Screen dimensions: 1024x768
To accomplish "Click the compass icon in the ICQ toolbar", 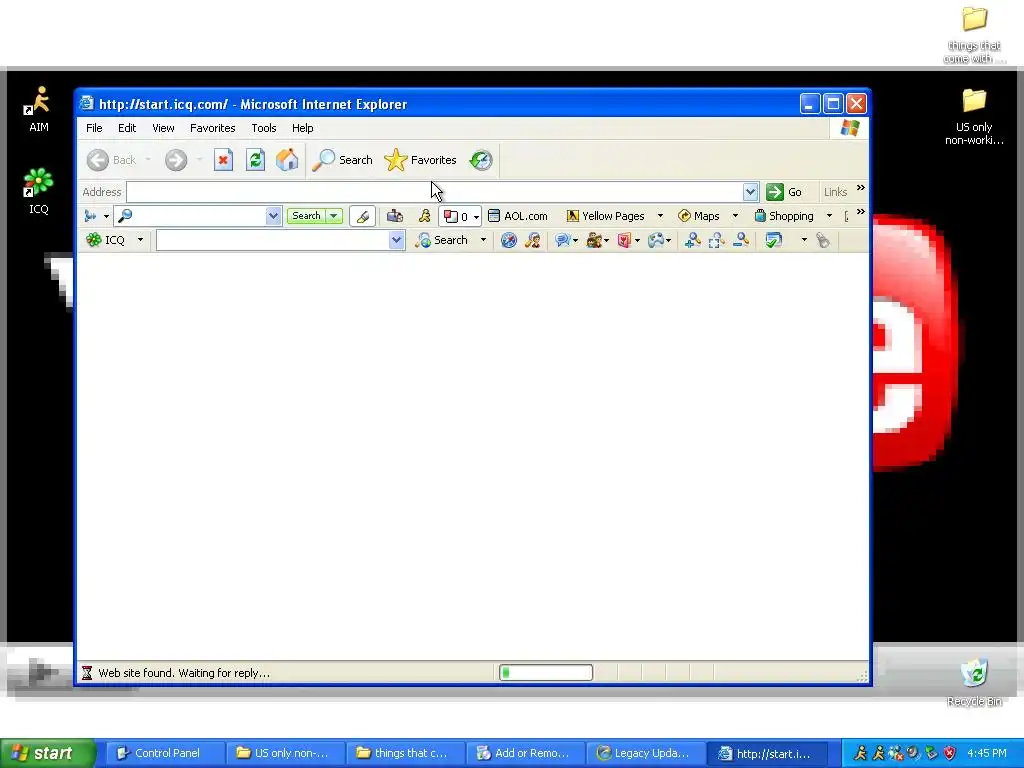I will 509,240.
